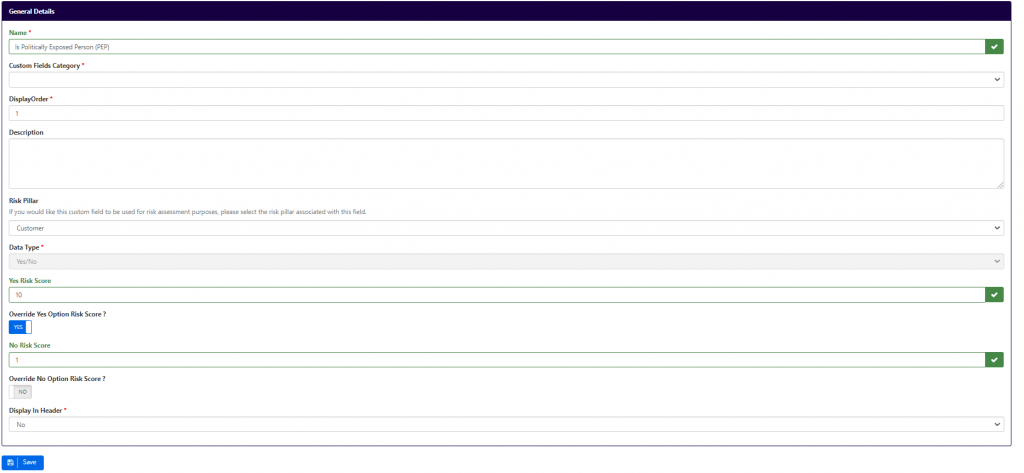This screenshot has width=1024, height=473.
Task: Click the Risk Pillar label
Action: 24,201
